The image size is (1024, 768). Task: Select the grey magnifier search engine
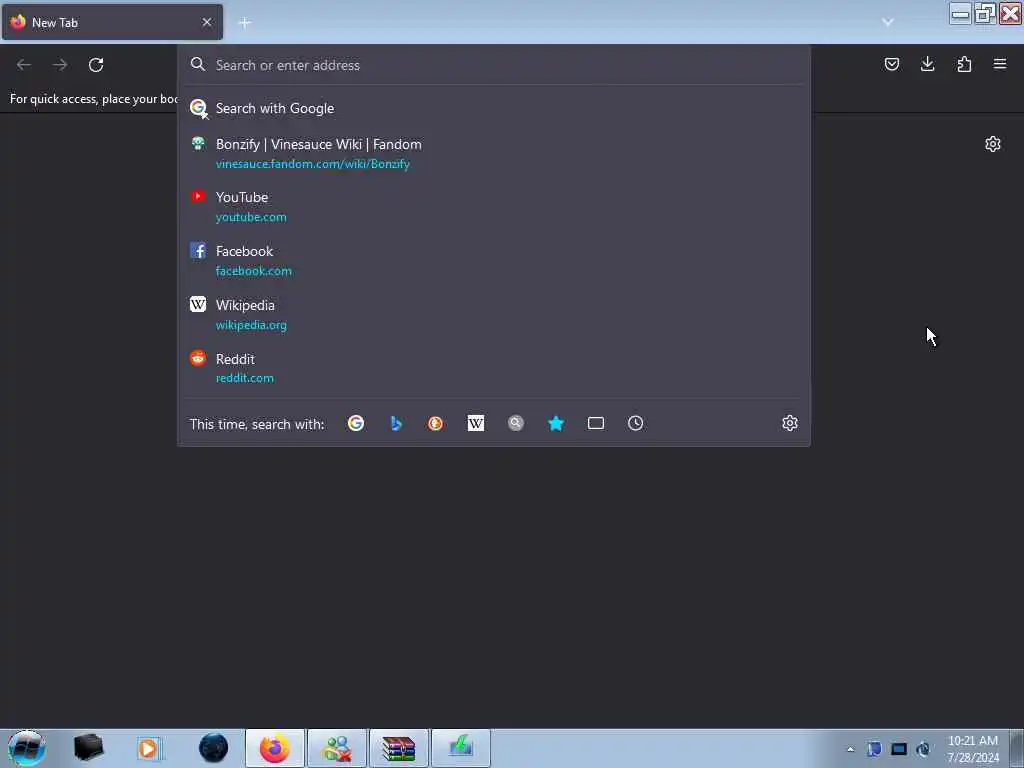516,423
